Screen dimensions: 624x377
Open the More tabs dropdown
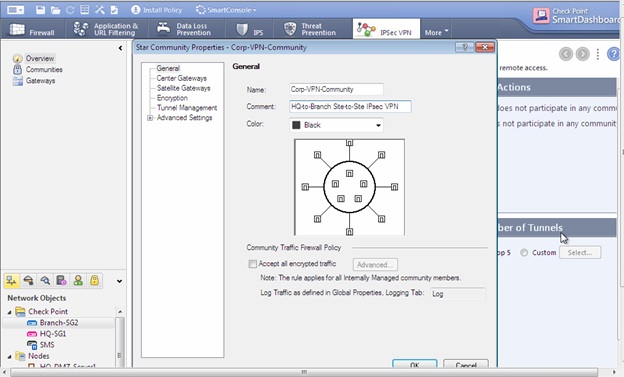pos(436,33)
